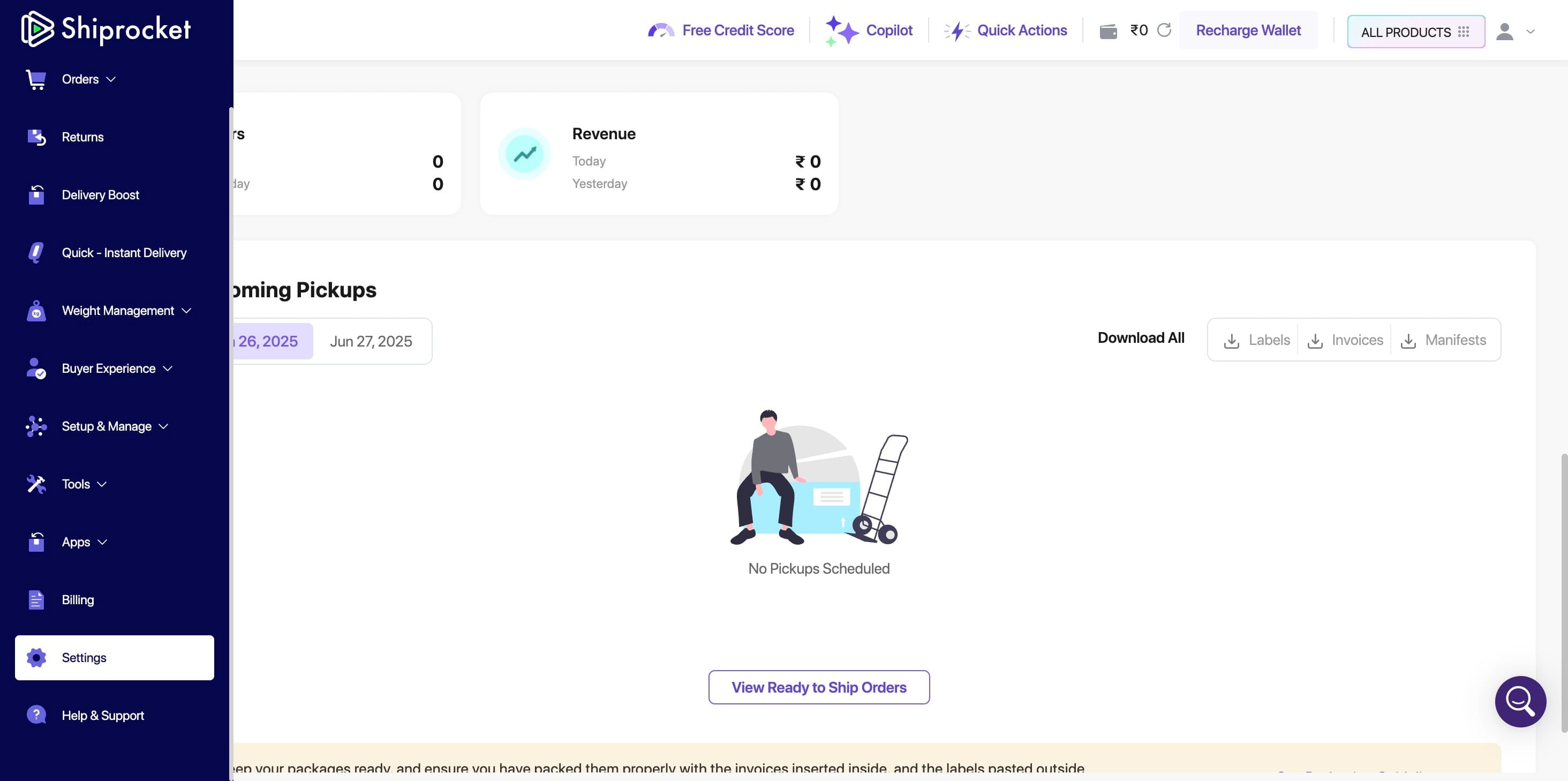Open the user profile dropdown
1568x781 pixels.
pos(1516,31)
